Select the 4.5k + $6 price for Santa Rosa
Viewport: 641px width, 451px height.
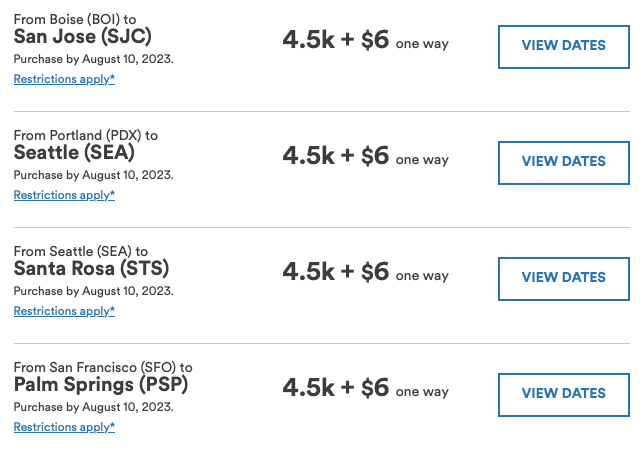pos(335,272)
